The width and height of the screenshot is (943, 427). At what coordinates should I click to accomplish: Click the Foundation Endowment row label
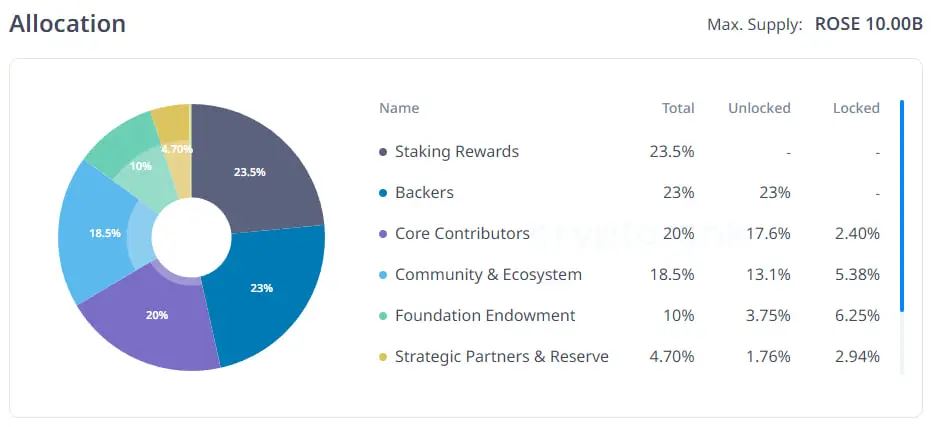click(x=485, y=316)
